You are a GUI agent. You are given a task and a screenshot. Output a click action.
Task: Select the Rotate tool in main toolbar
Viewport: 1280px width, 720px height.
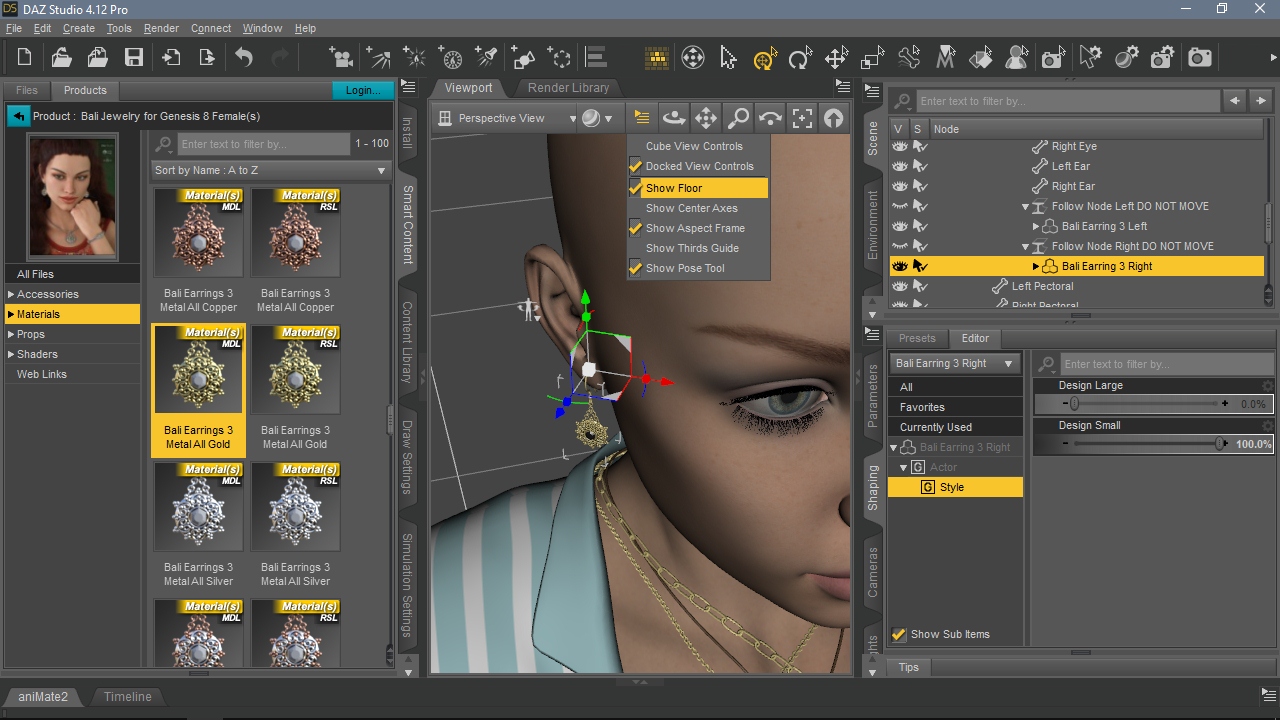pos(800,58)
